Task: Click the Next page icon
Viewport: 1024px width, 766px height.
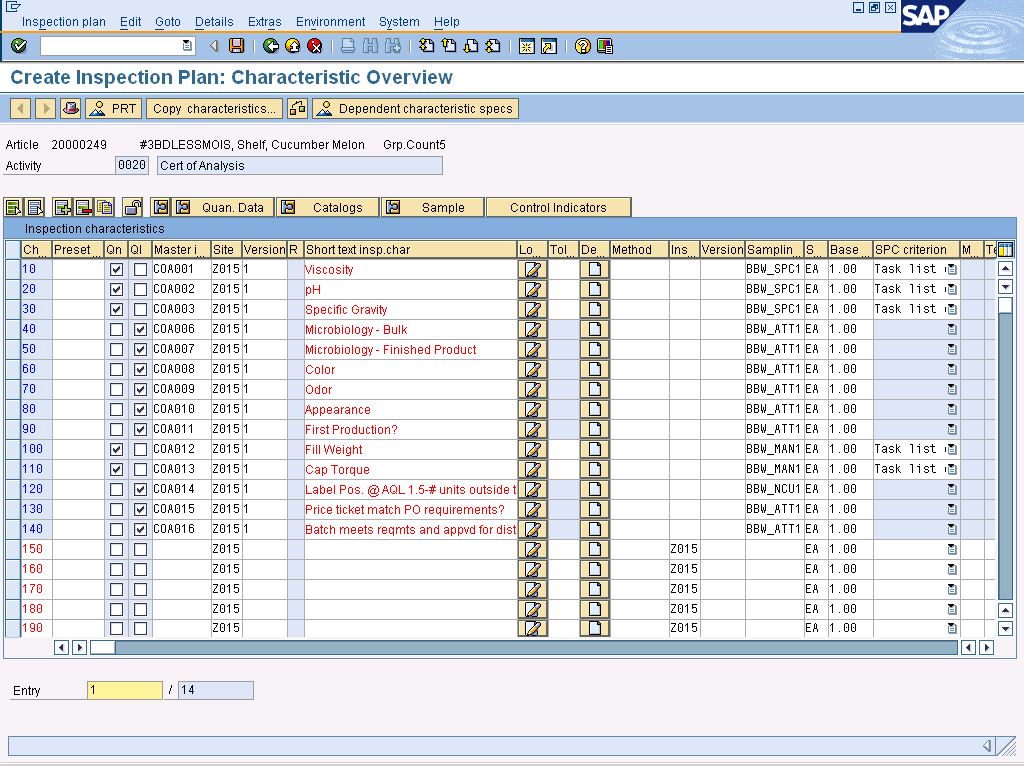Action: [x=471, y=46]
